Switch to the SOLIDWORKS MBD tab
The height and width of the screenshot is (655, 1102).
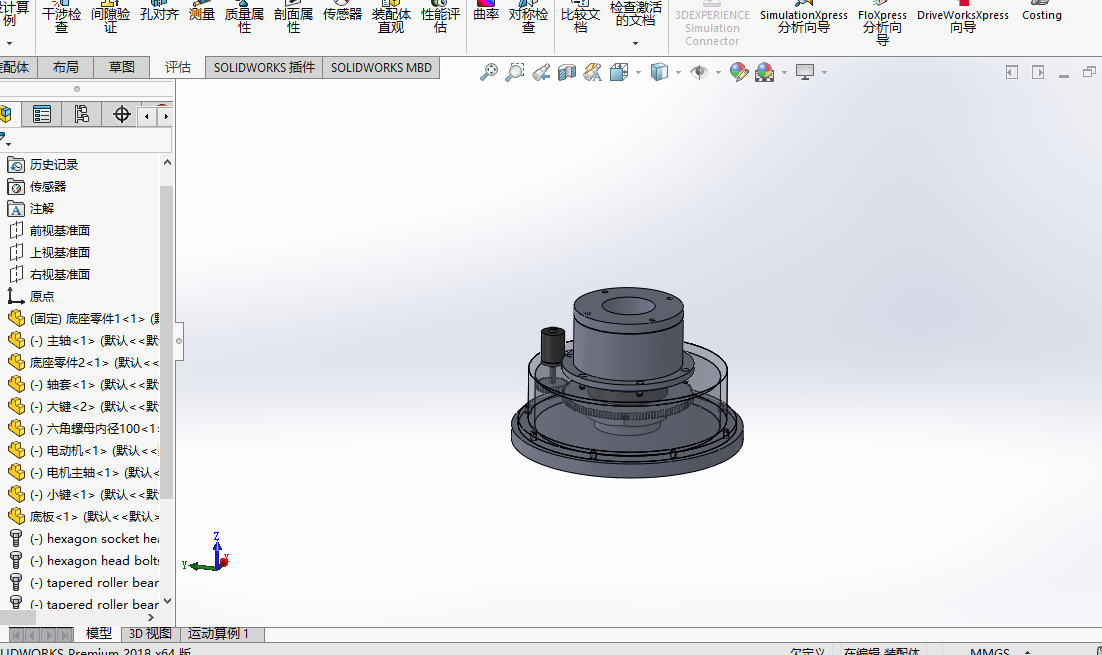[x=381, y=67]
